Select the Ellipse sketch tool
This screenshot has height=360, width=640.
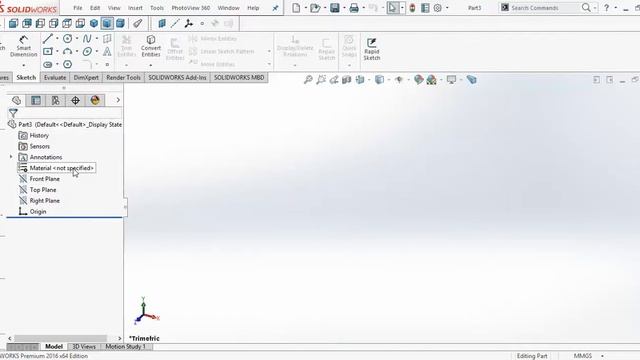click(87, 51)
